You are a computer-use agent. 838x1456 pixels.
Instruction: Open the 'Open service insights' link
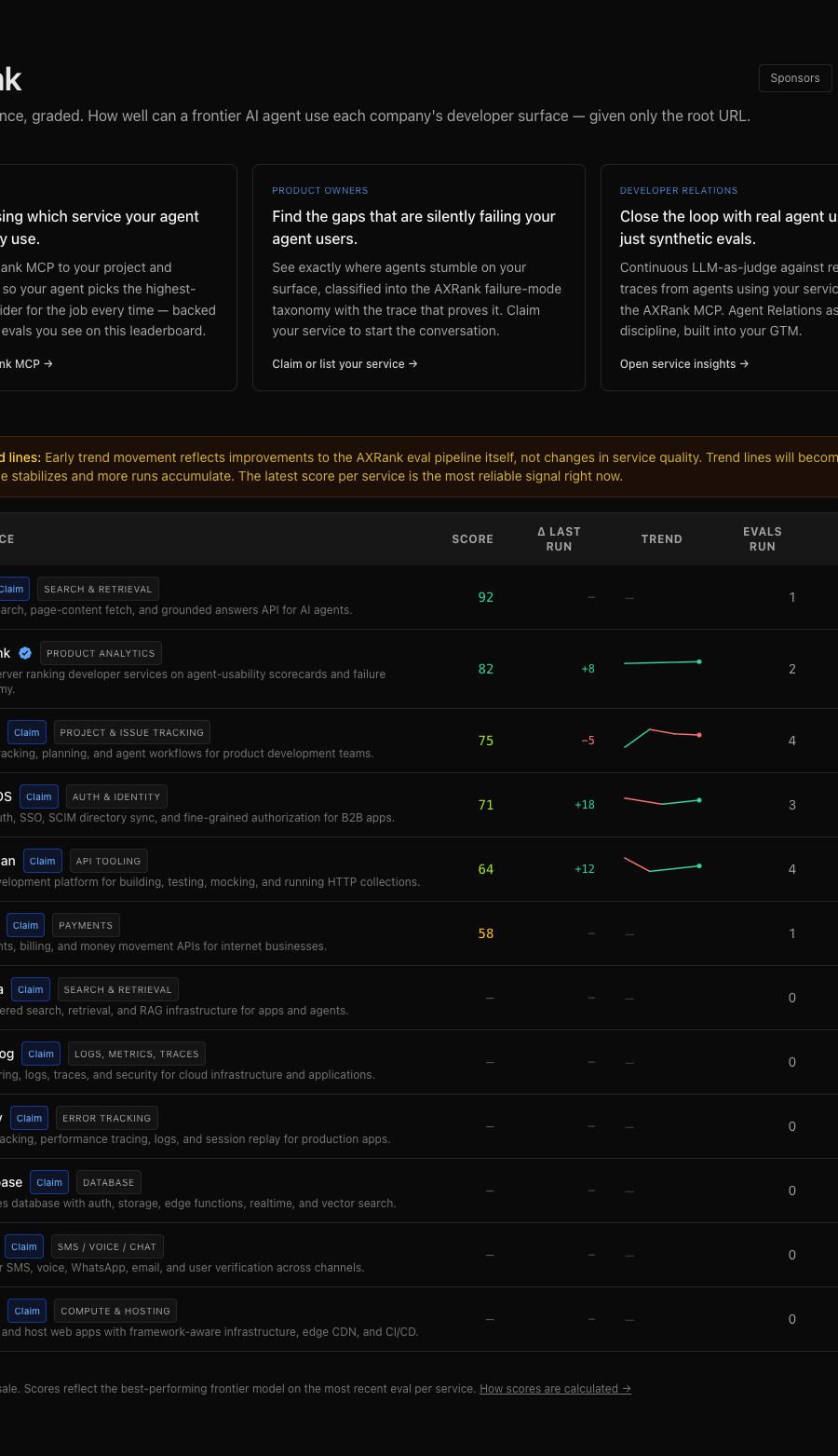[684, 364]
